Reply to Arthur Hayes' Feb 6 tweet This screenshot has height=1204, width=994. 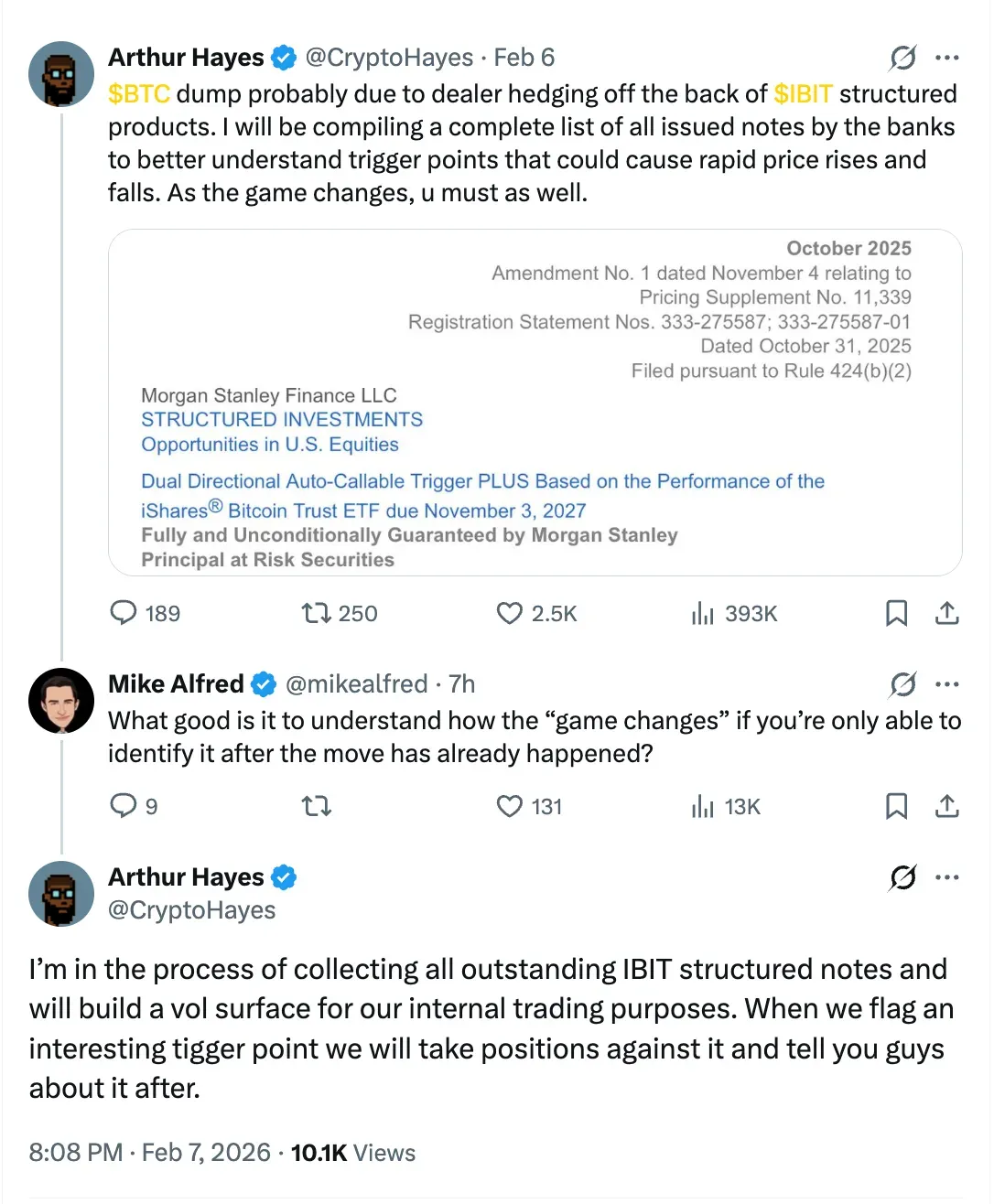point(123,612)
